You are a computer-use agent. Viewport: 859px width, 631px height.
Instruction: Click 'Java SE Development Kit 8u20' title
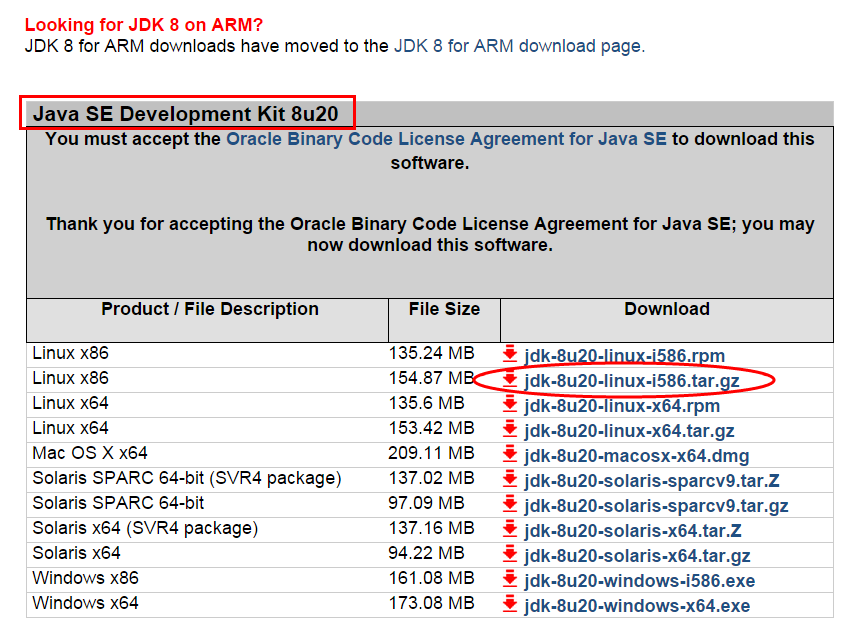click(x=186, y=114)
